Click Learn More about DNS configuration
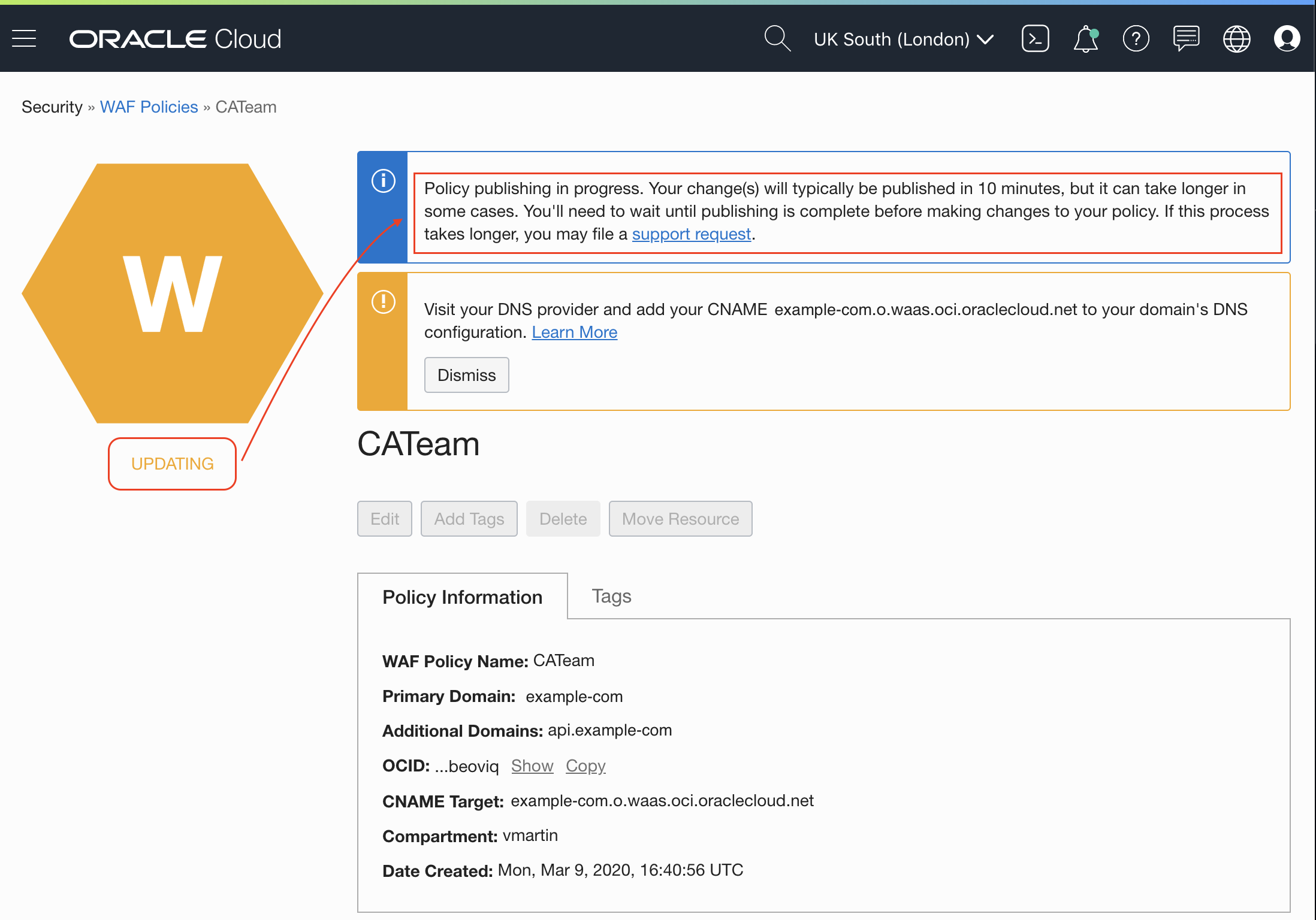1316x920 pixels. (574, 332)
